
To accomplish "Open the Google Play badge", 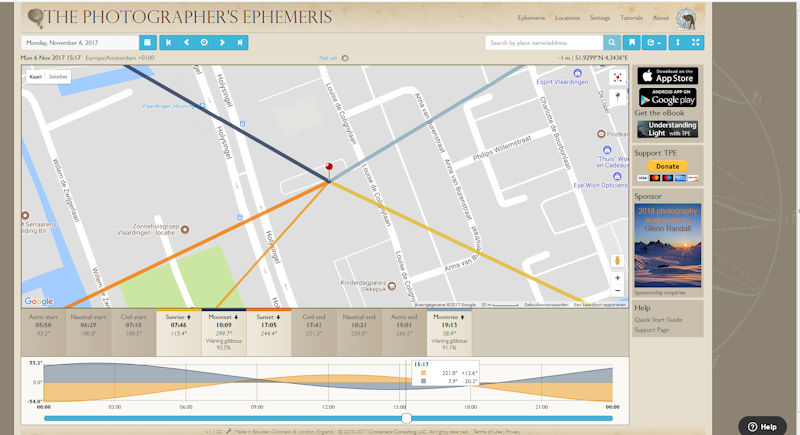I will 667,97.
